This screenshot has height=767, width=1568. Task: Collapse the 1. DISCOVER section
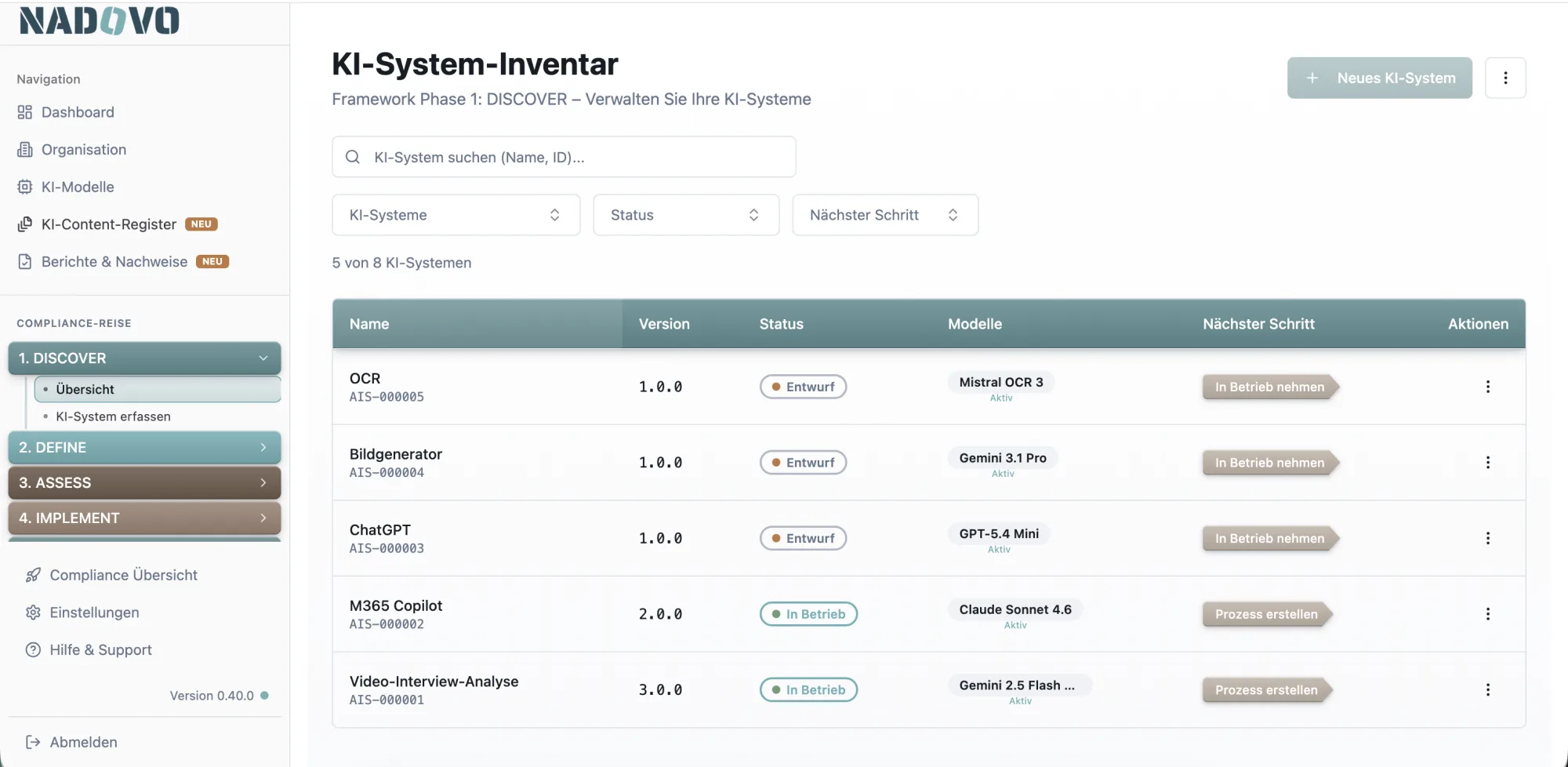pos(144,358)
